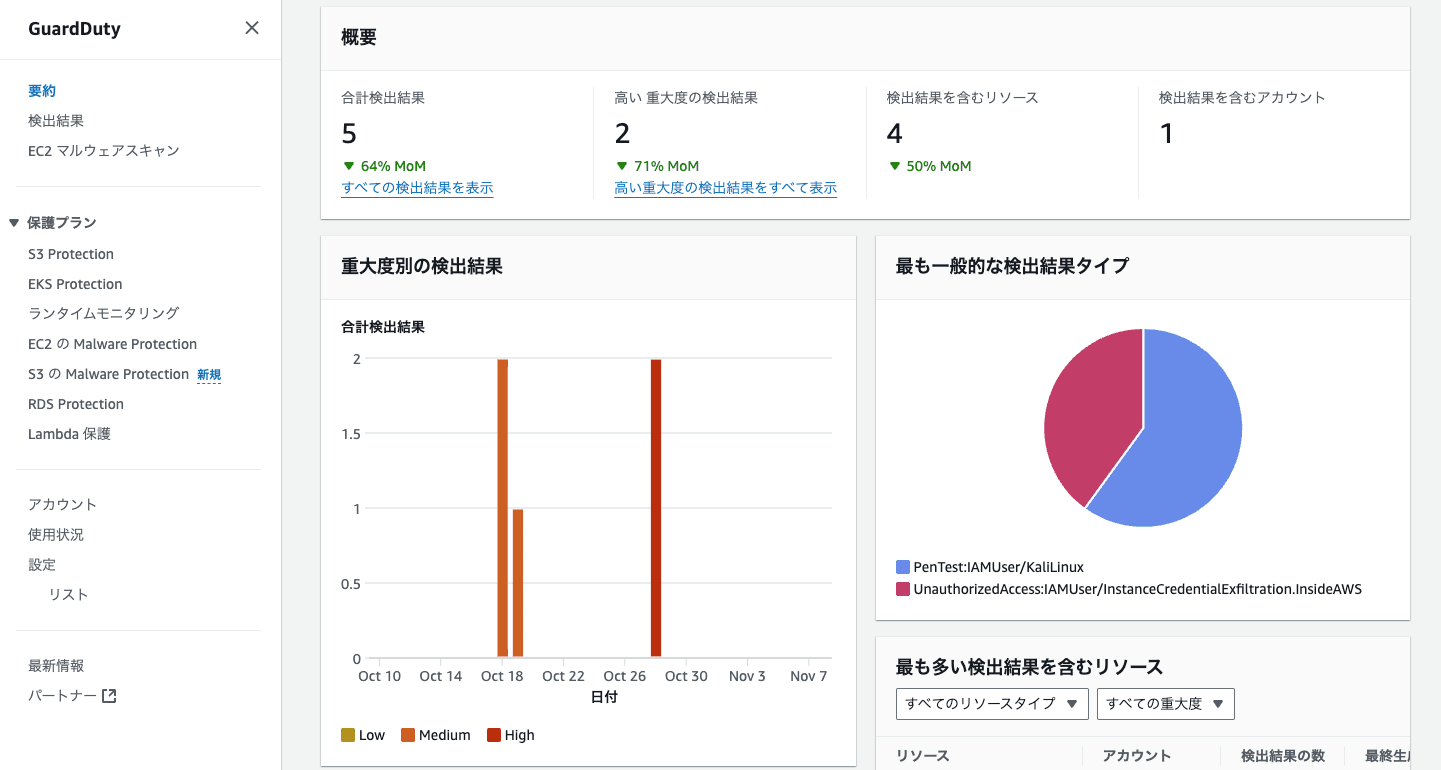Go to 検出結果 in sidebar

pyautogui.click(x=56, y=121)
